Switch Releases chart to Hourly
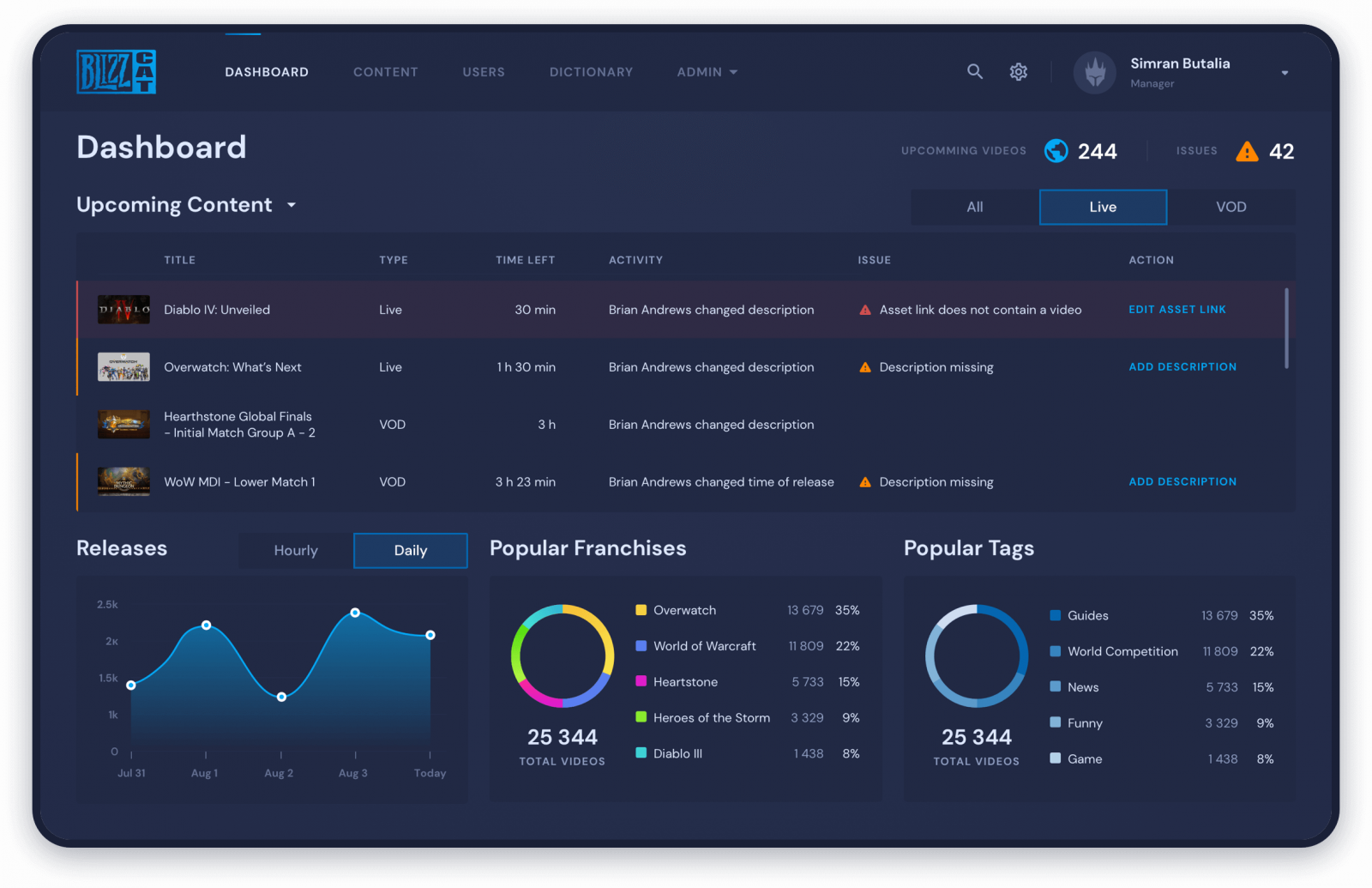 296,551
